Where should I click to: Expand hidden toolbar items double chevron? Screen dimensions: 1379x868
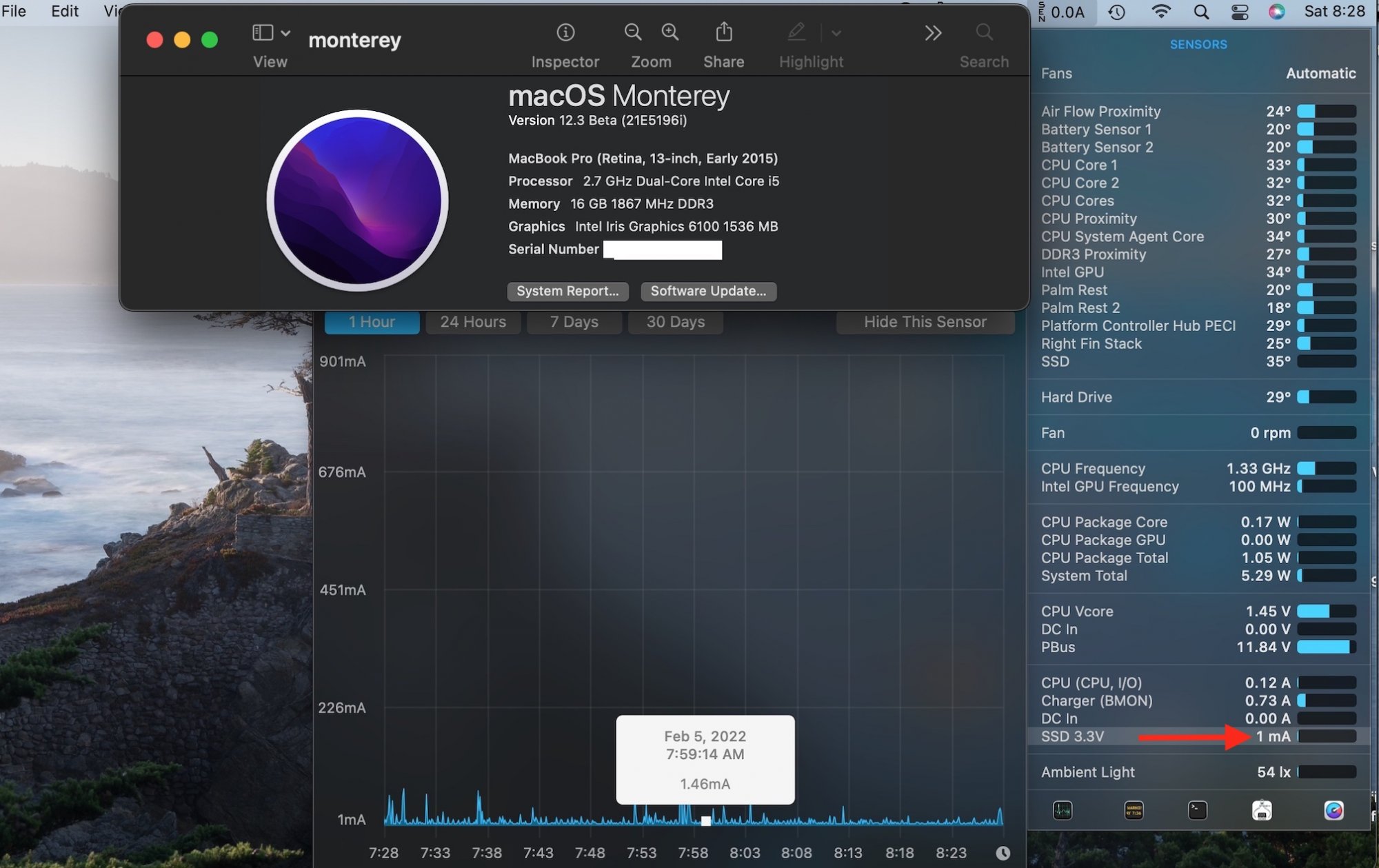[933, 33]
